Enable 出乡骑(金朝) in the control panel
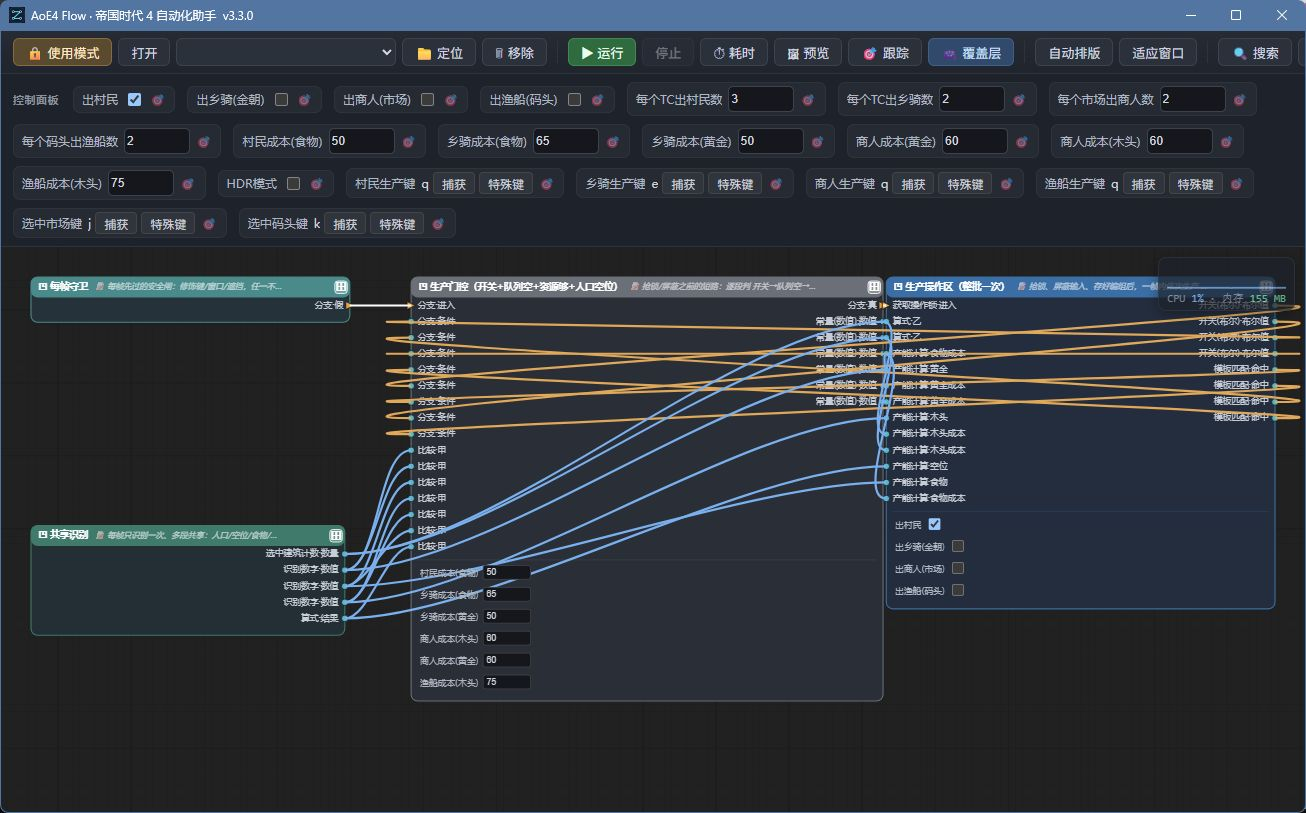This screenshot has height=813, width=1306. (281, 100)
